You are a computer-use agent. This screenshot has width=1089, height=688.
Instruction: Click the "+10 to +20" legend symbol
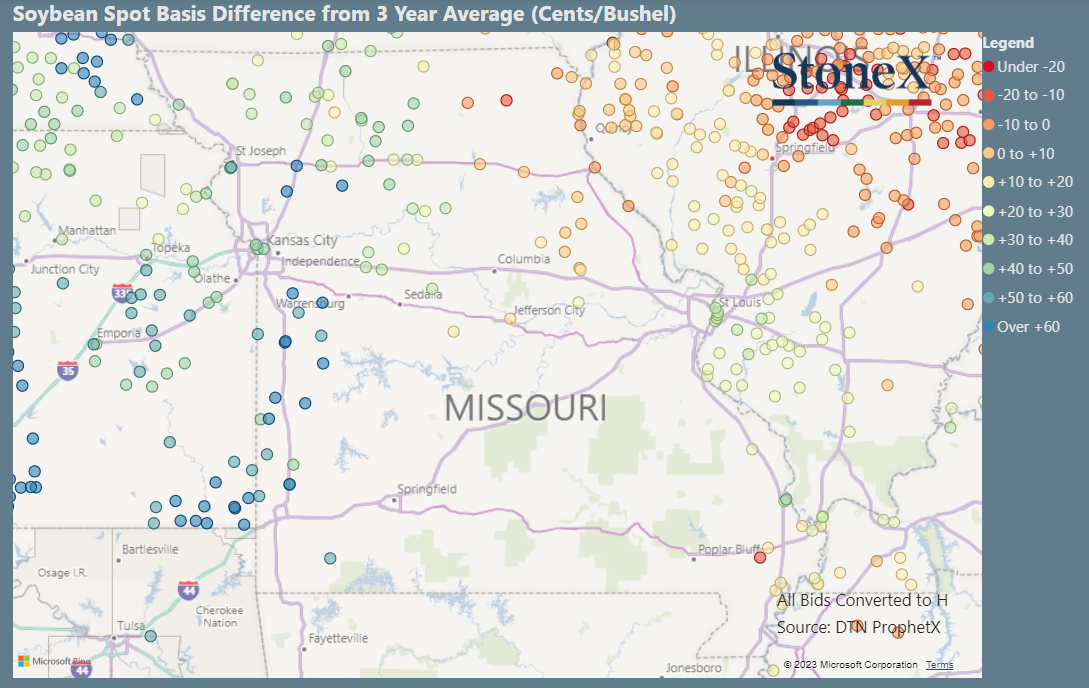point(990,182)
